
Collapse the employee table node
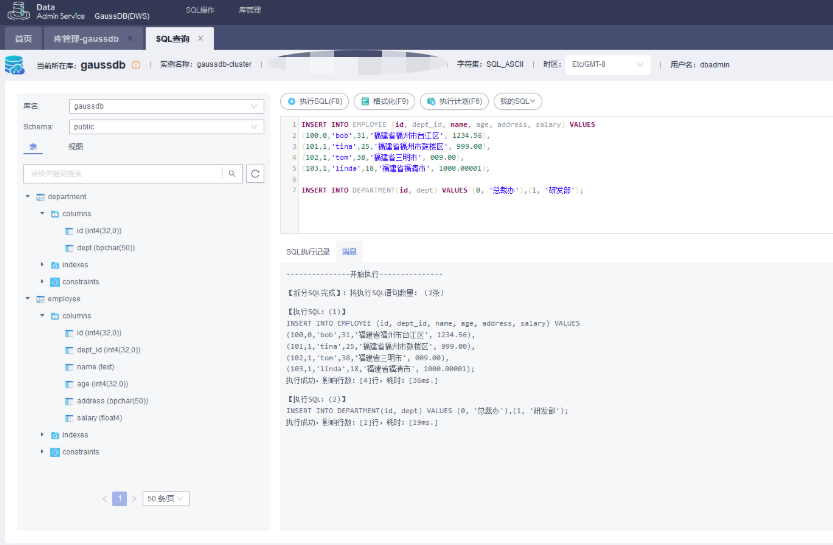(28, 299)
